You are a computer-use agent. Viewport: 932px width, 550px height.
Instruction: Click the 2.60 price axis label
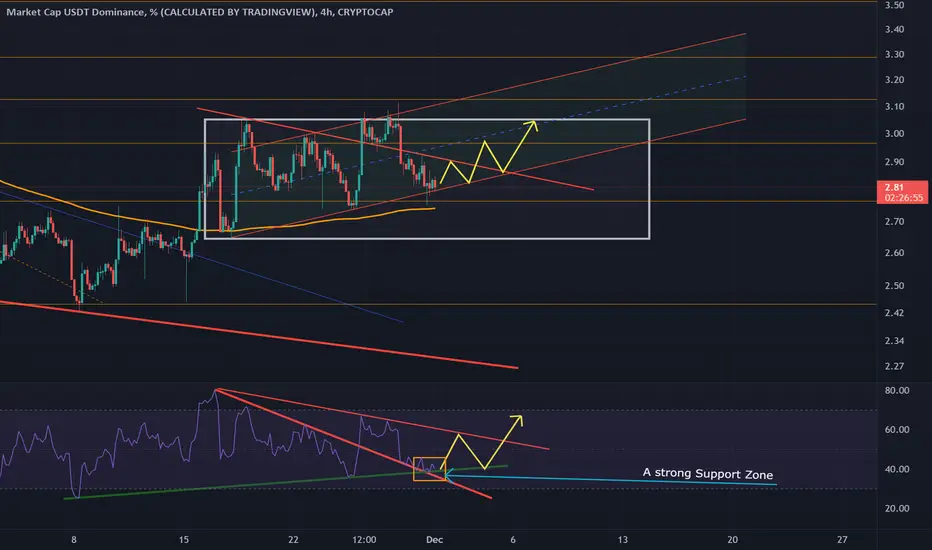click(x=895, y=253)
